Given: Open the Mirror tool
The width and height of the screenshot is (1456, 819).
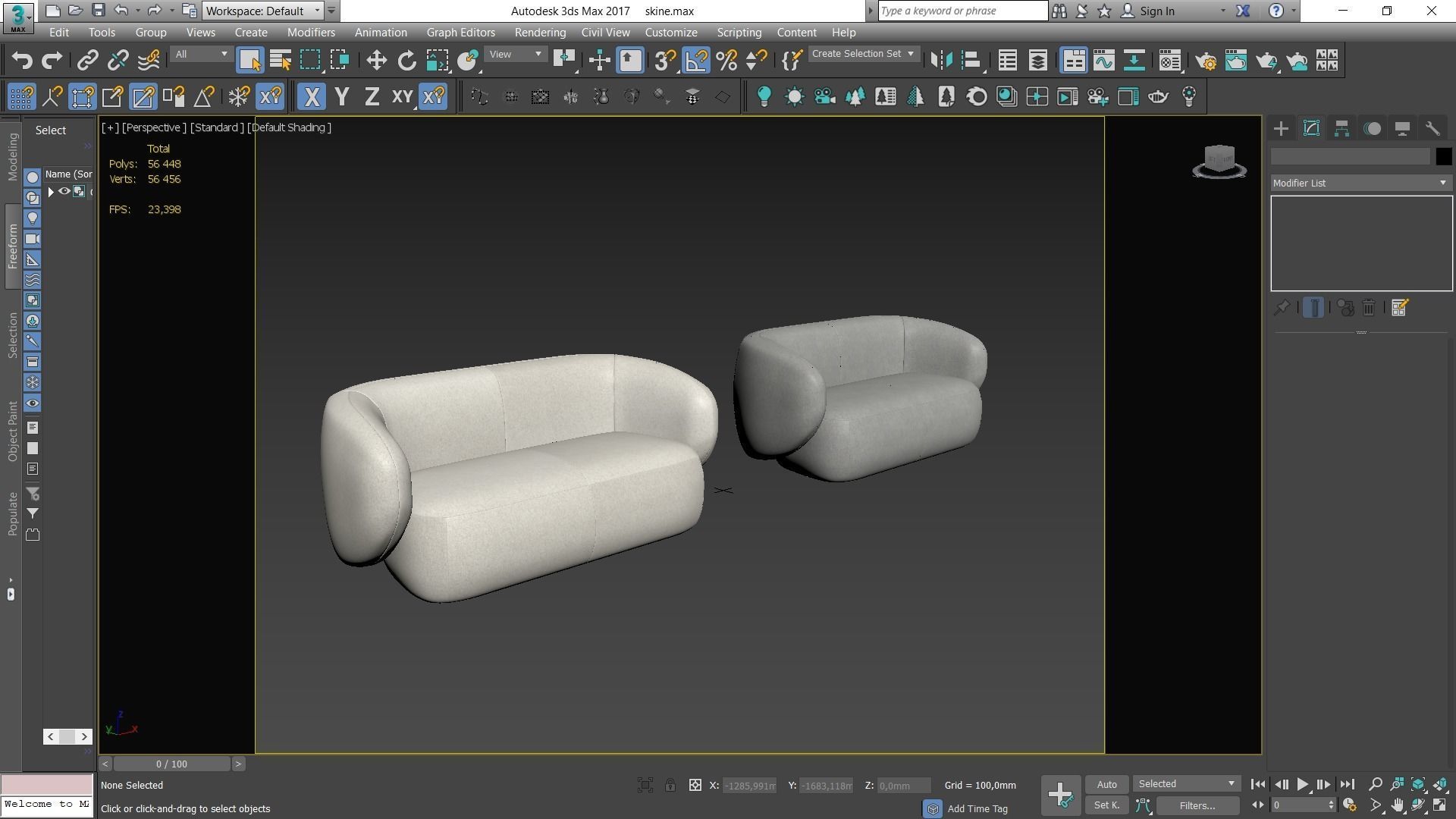Looking at the screenshot, I should 941,60.
